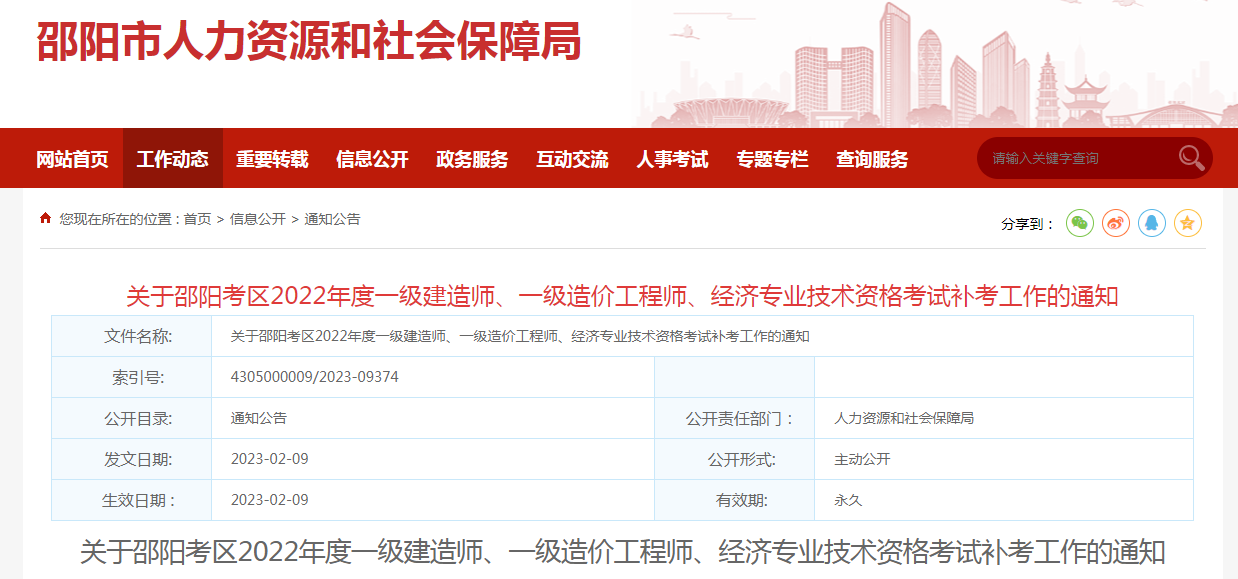Viewport: 1238px width, 579px height.
Task: Click 永久 validity value
Action: coord(848,500)
